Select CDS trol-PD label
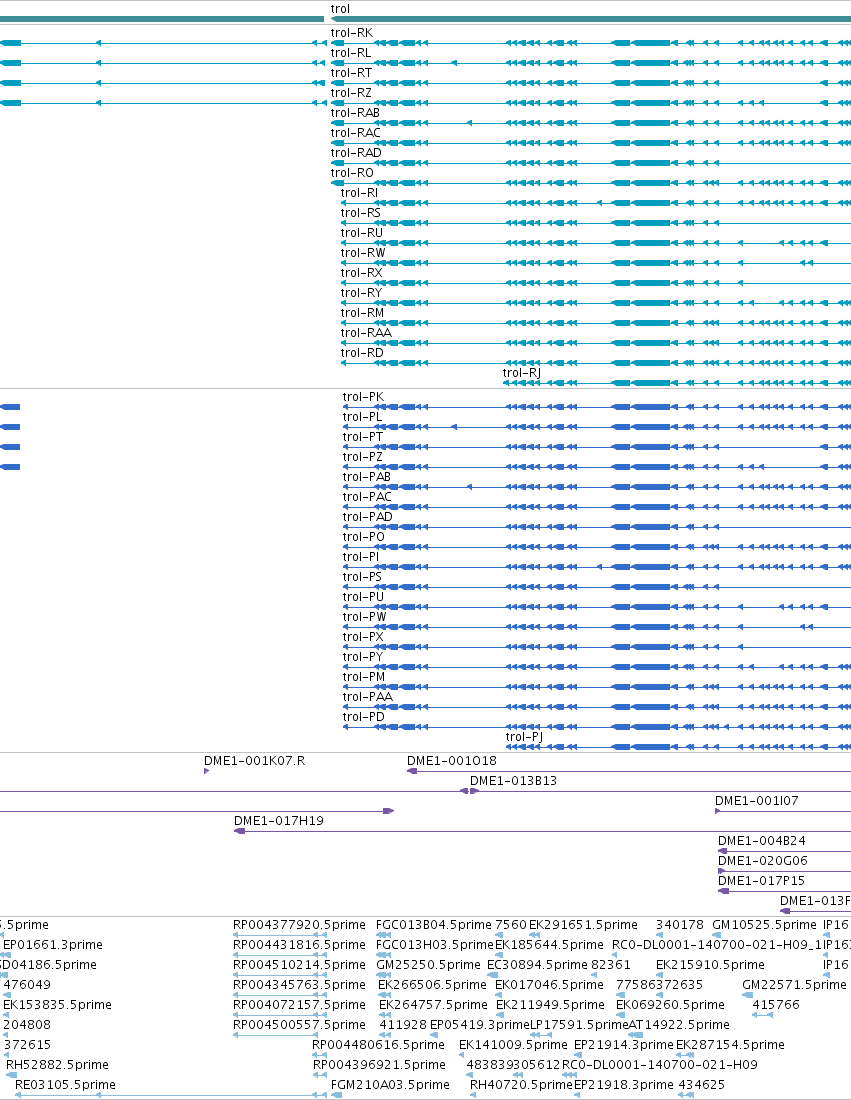The height and width of the screenshot is (1100, 851). [364, 717]
